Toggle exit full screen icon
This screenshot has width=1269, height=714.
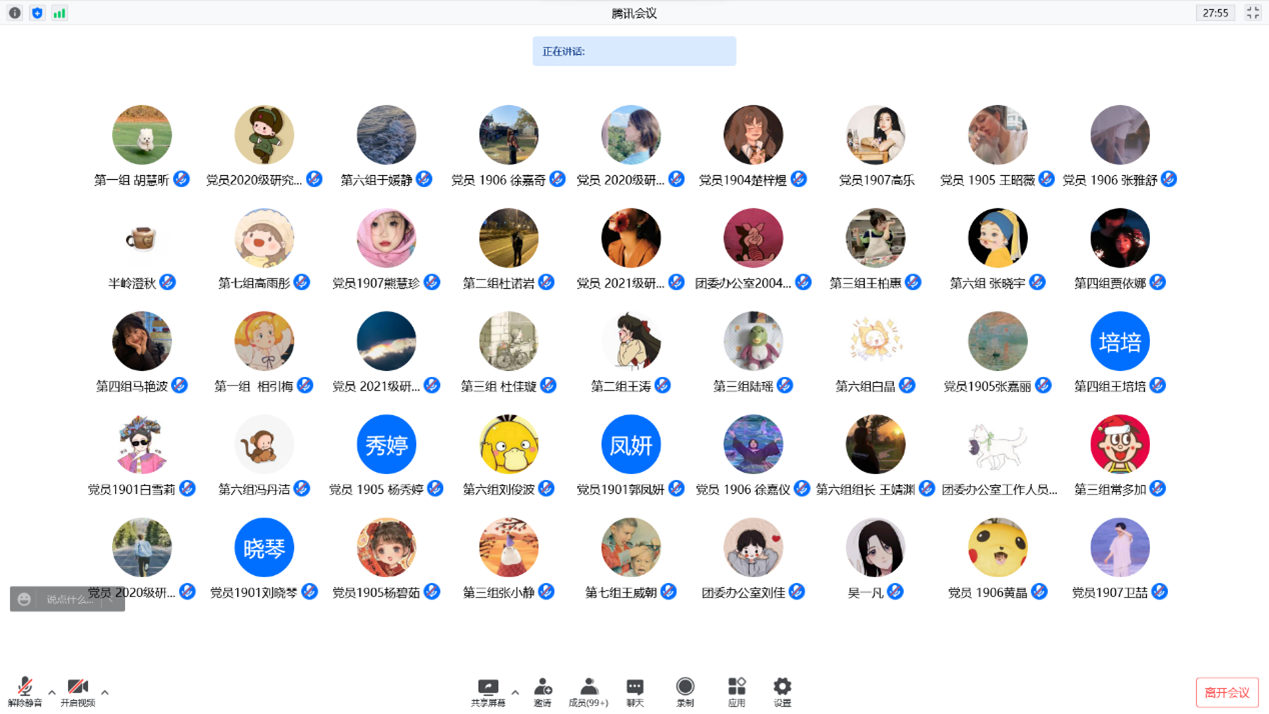1253,13
